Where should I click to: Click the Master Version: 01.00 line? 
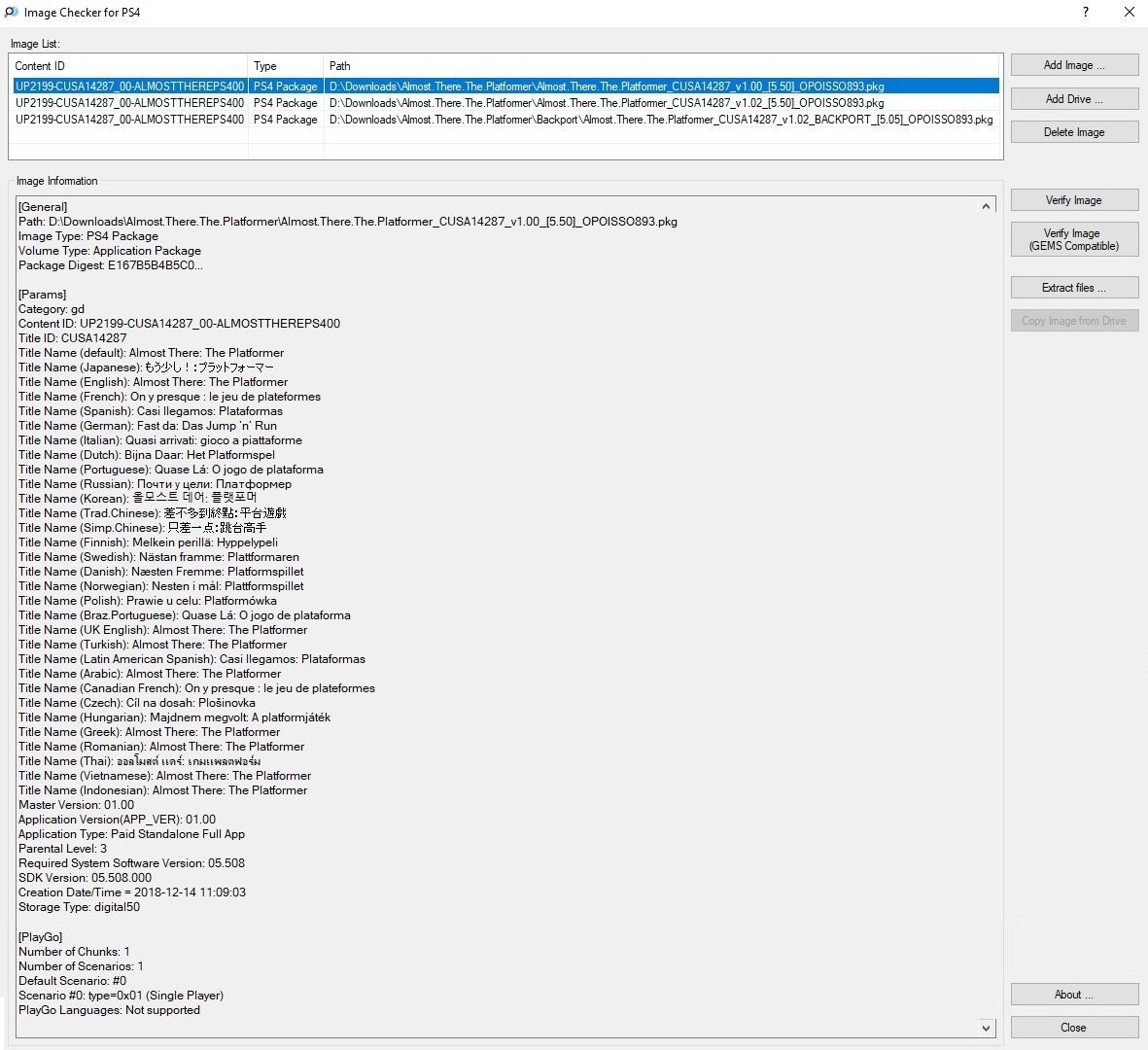pyautogui.click(x=76, y=805)
